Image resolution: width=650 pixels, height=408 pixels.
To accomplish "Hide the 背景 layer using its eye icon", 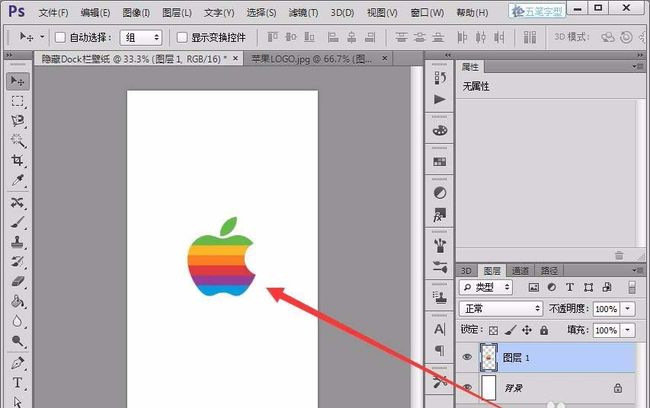I will (x=467, y=388).
